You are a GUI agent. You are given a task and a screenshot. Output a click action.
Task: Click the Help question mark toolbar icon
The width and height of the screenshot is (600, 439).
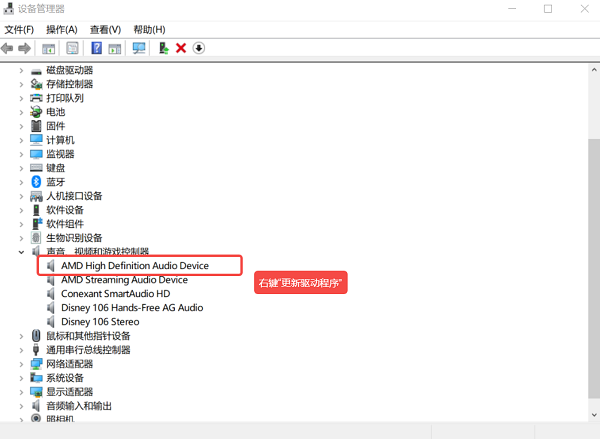pos(96,48)
